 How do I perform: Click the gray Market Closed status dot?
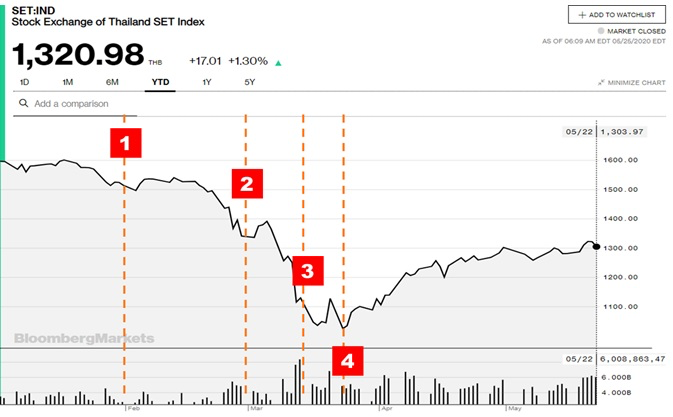pos(601,31)
